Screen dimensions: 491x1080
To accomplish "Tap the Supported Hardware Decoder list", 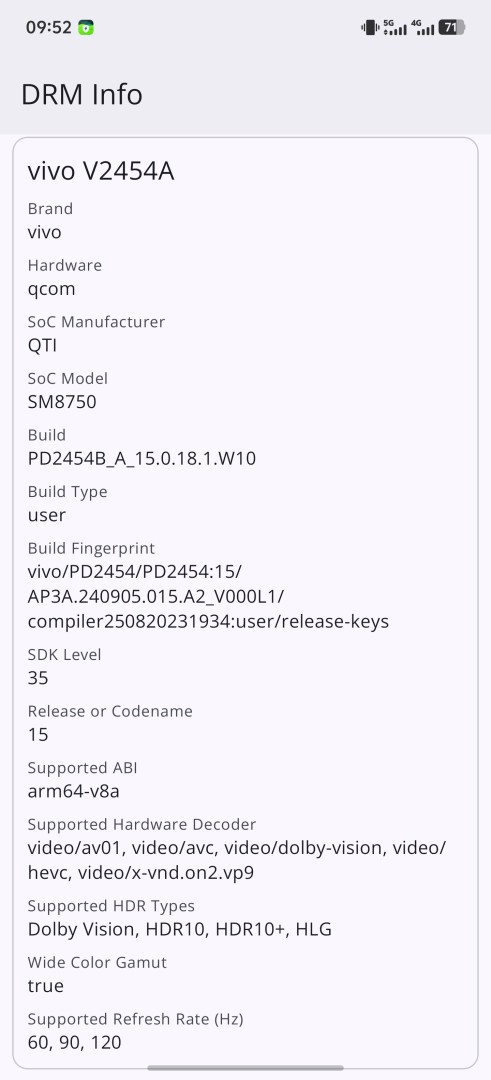I will pyautogui.click(x=237, y=860).
